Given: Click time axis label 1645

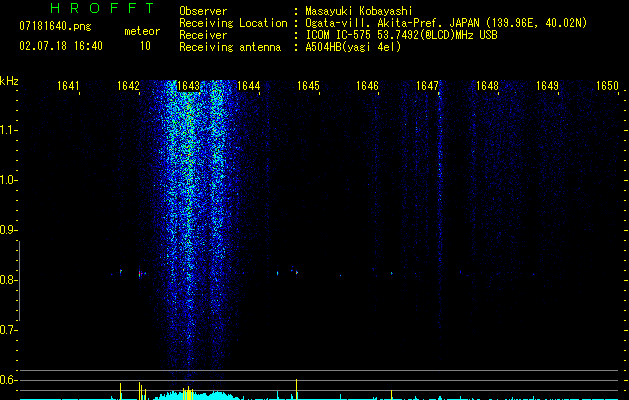Looking at the screenshot, I should click(x=308, y=85).
